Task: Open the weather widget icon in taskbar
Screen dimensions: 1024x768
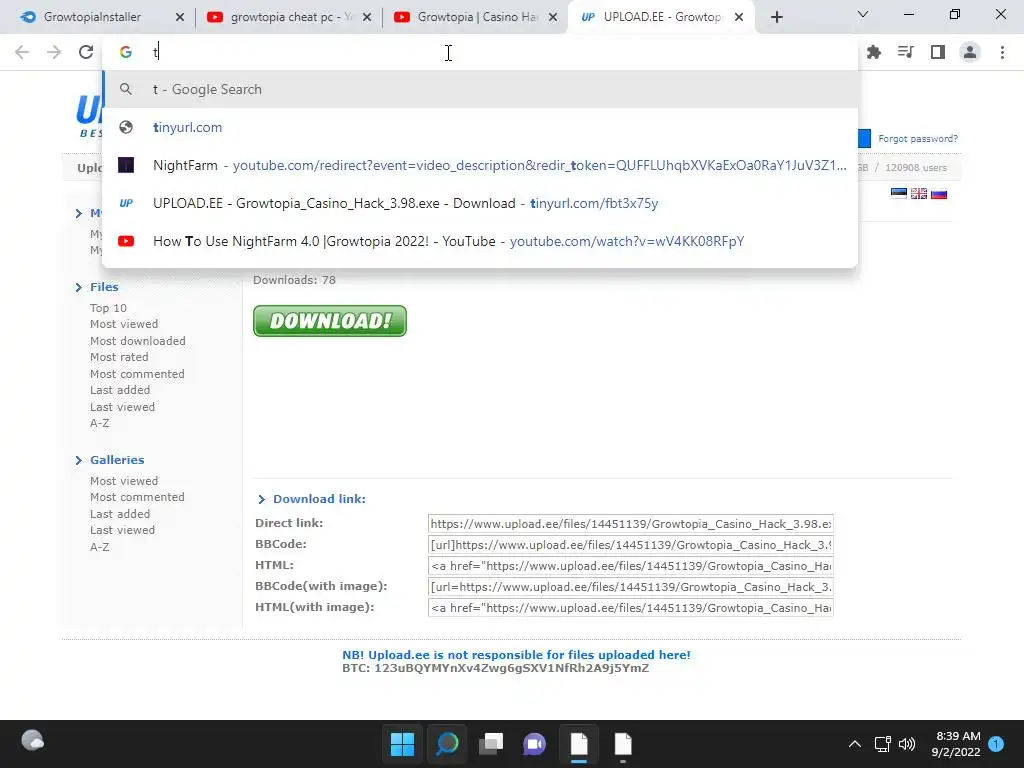Action: point(33,741)
